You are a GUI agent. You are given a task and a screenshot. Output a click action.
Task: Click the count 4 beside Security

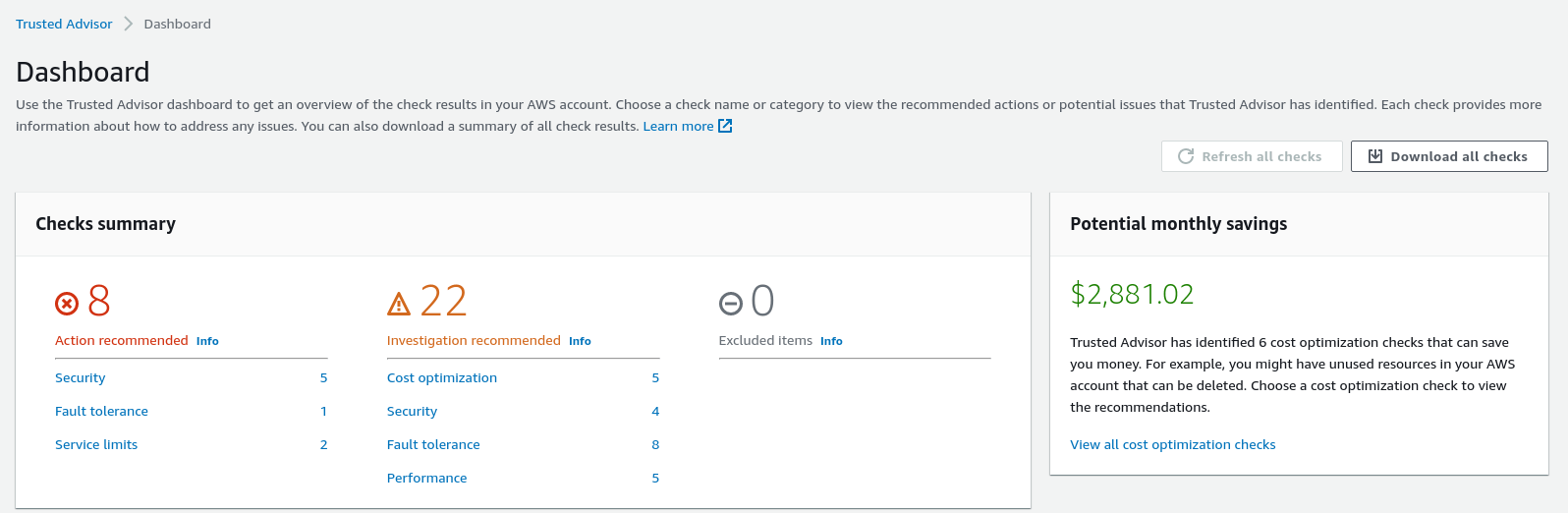point(655,411)
